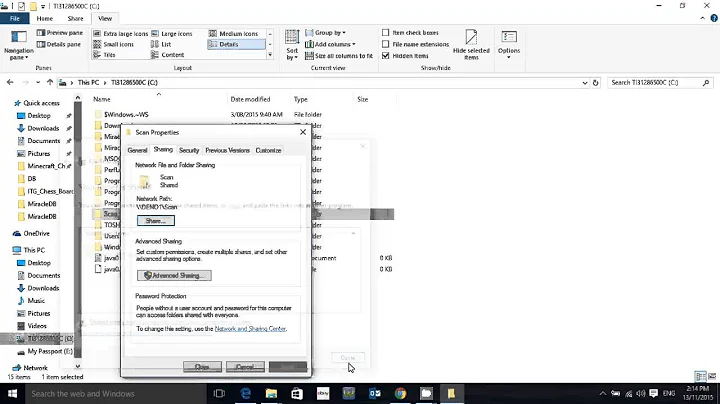This screenshot has height=404, width=720.
Task: Select the Details layout option
Action: pos(236,44)
